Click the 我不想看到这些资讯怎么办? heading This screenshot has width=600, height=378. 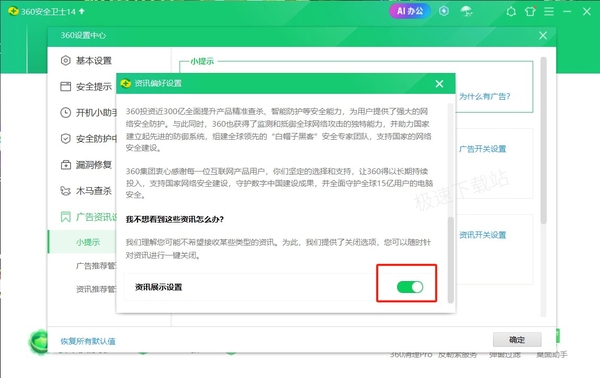click(175, 219)
